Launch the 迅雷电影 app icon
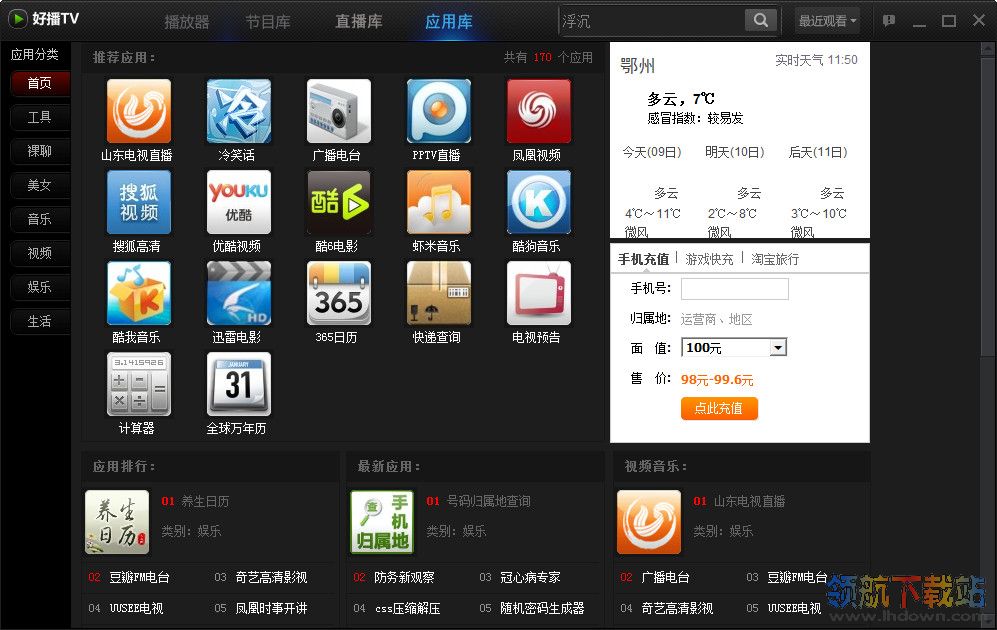 tap(238, 293)
